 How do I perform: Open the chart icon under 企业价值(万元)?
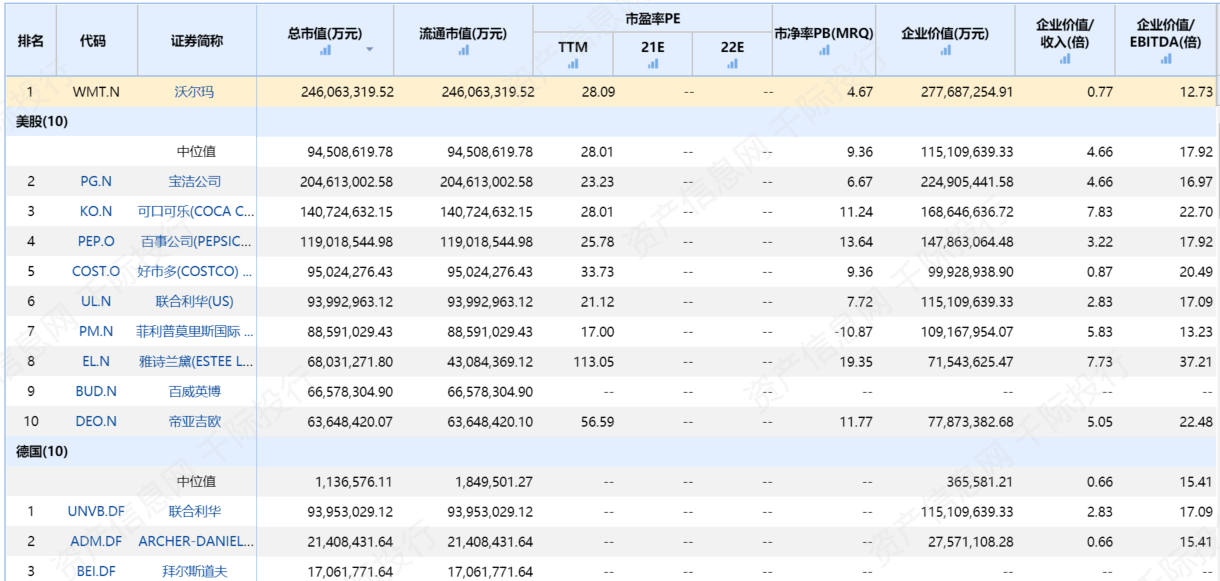pyautogui.click(x=945, y=50)
